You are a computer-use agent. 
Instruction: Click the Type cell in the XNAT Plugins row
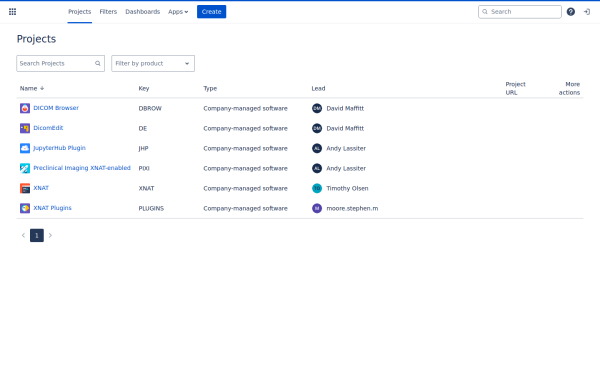245,208
